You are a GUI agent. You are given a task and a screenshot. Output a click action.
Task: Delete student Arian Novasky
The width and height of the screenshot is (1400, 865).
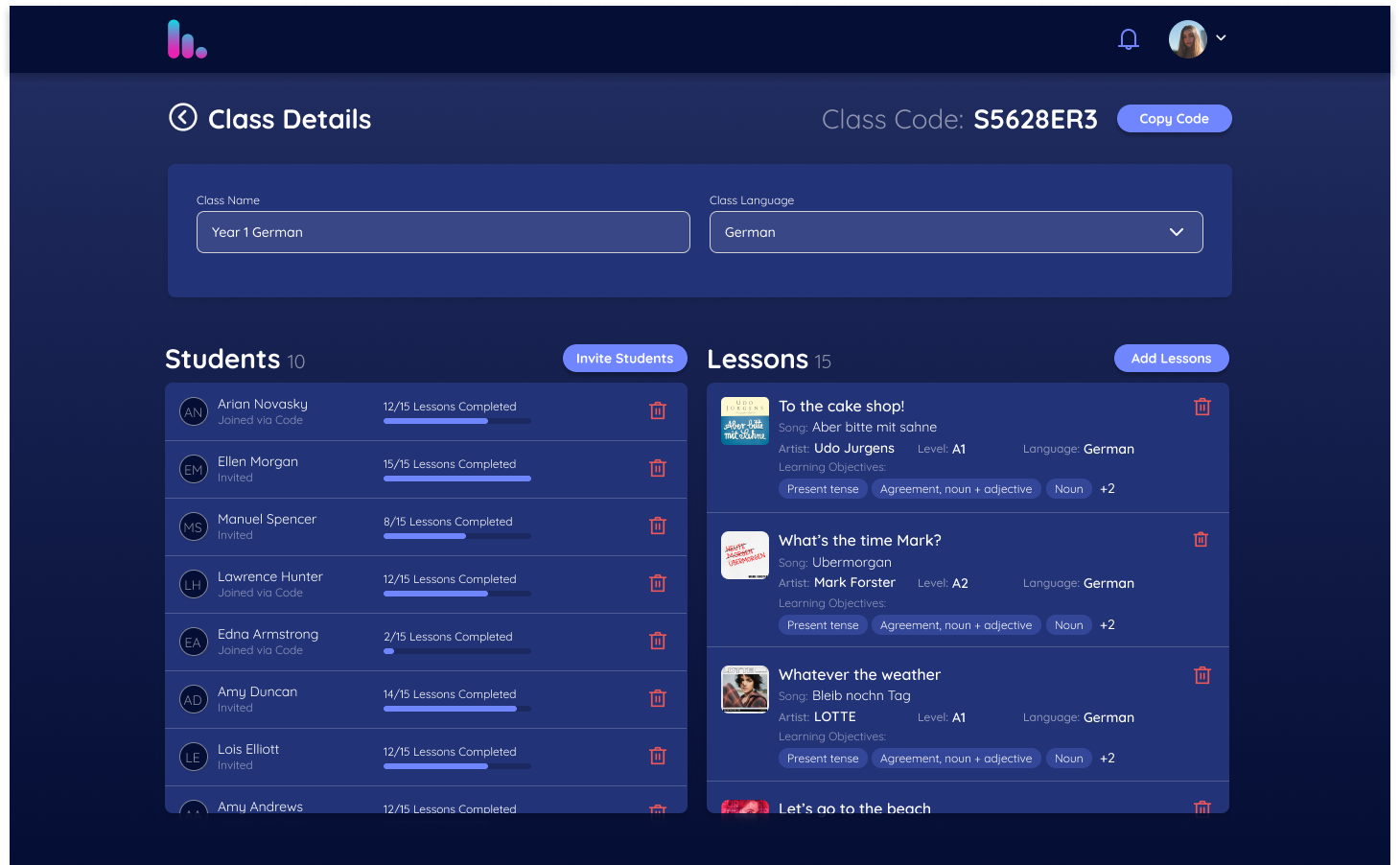click(658, 410)
